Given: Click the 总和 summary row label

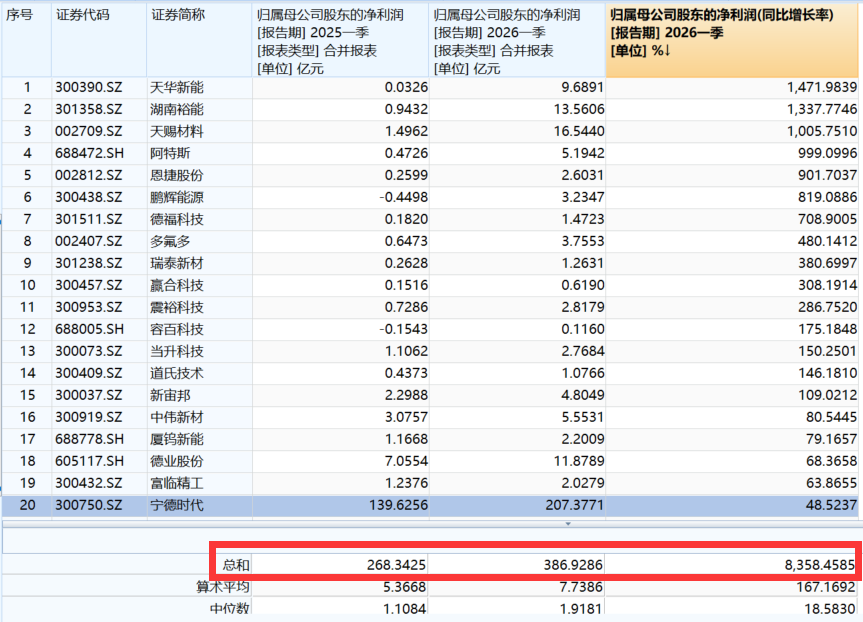Looking at the screenshot, I should (234, 565).
